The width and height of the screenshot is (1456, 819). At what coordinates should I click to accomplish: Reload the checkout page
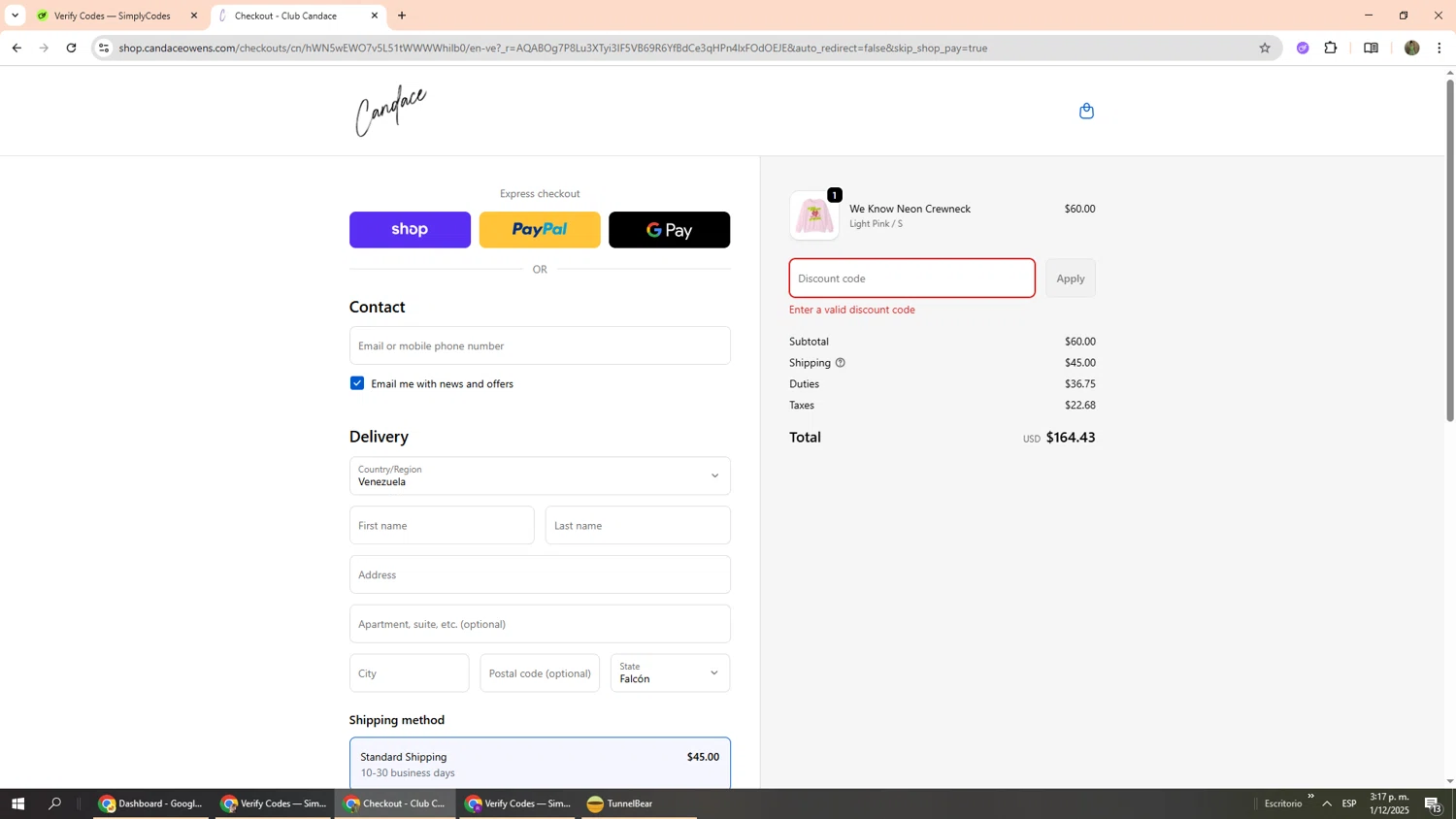pyautogui.click(x=71, y=48)
